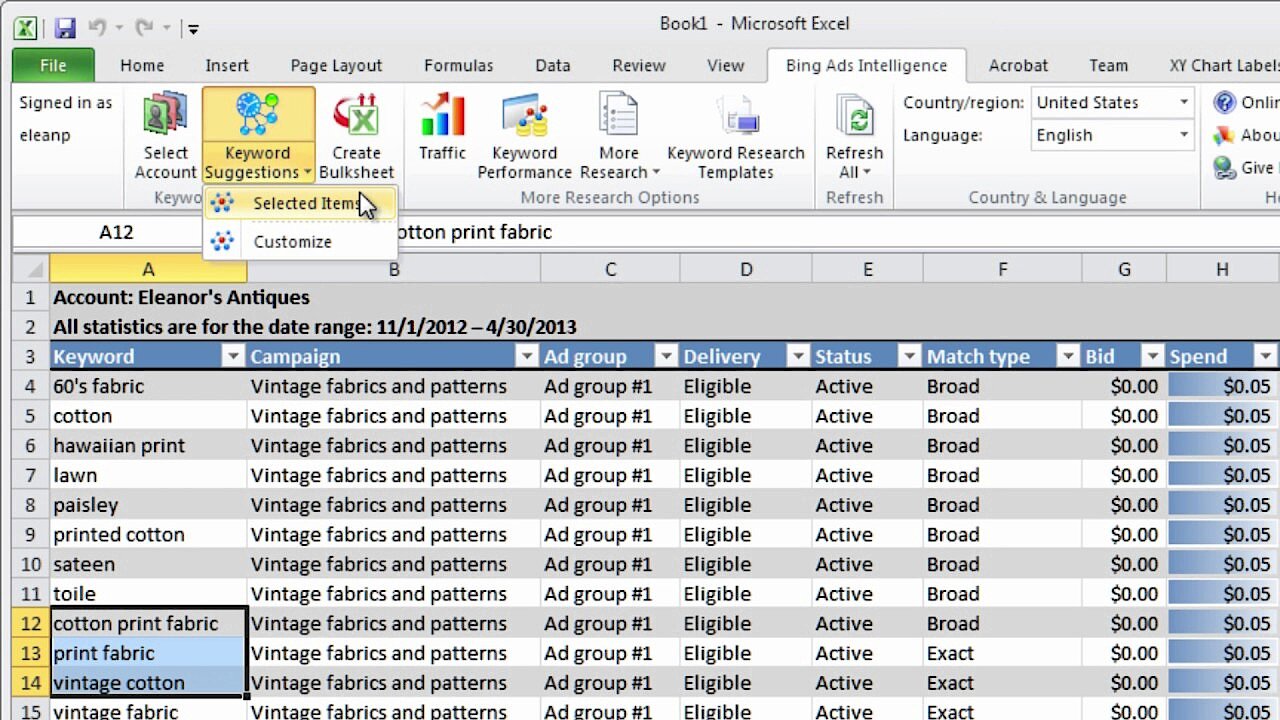Open Match type column filter dropdown
Image resolution: width=1280 pixels, height=720 pixels.
pos(1068,357)
